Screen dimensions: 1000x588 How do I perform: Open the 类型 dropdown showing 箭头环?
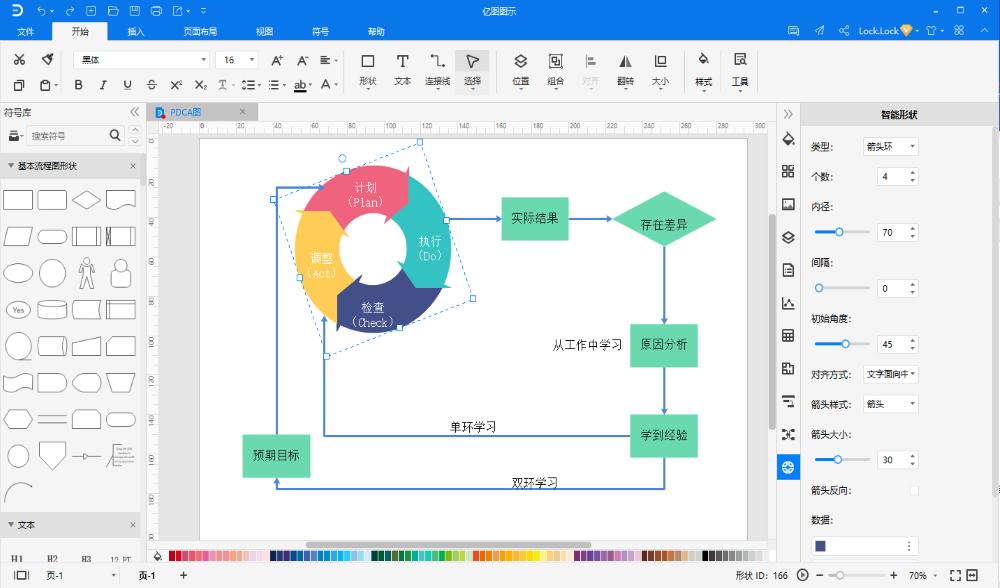[x=890, y=147]
